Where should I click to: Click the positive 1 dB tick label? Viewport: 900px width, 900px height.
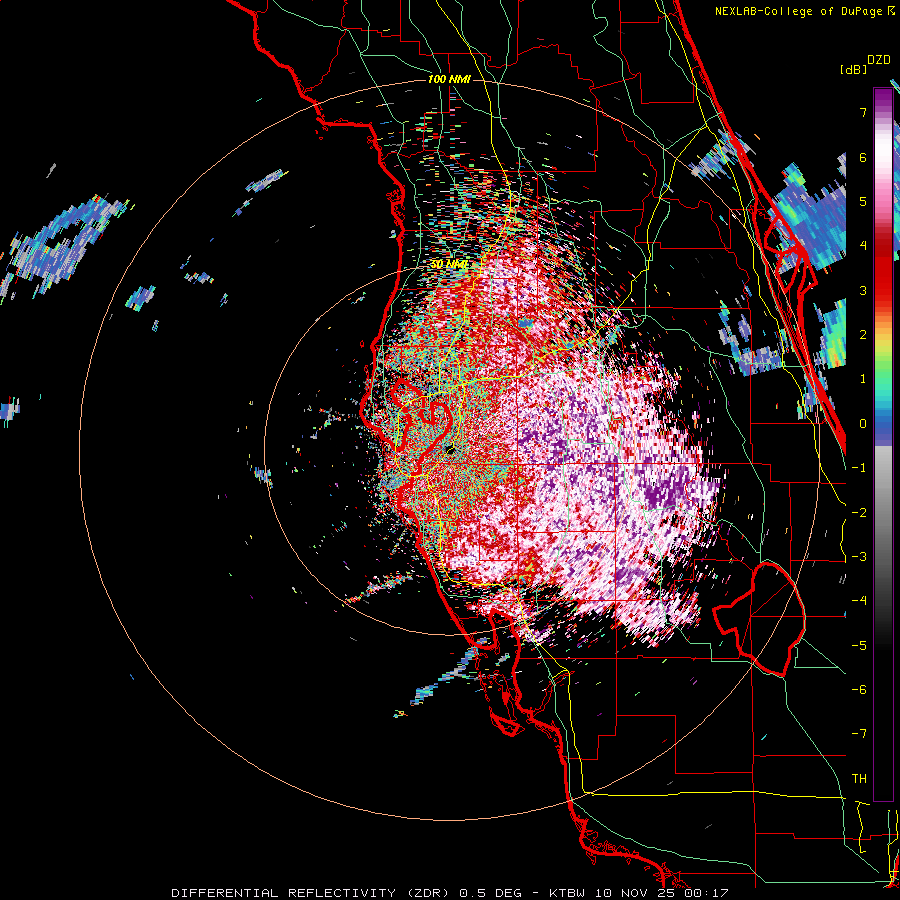863,379
